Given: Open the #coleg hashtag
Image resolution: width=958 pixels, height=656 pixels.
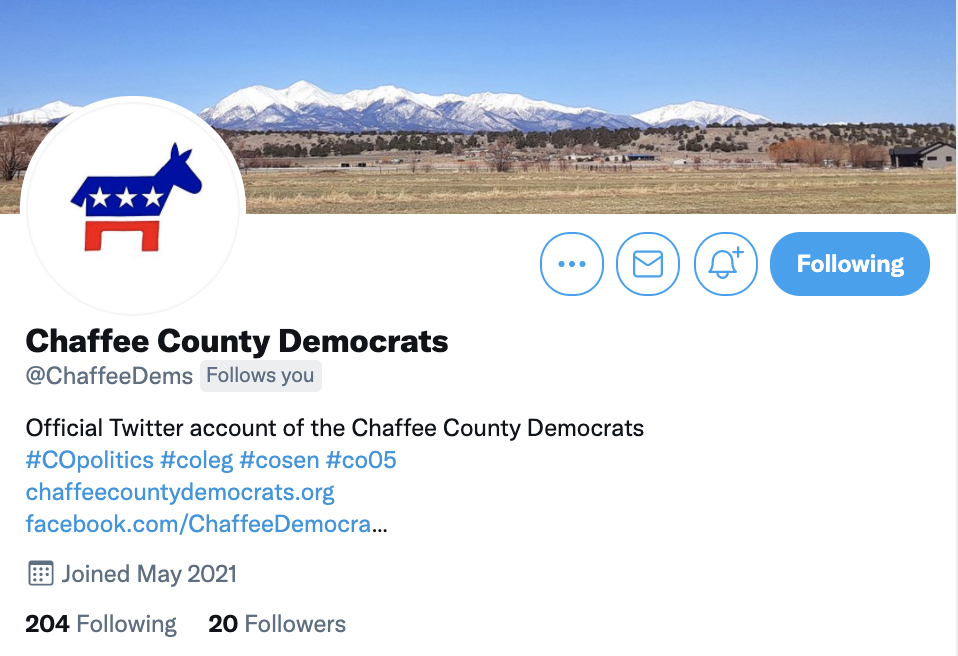Looking at the screenshot, I should (x=197, y=460).
